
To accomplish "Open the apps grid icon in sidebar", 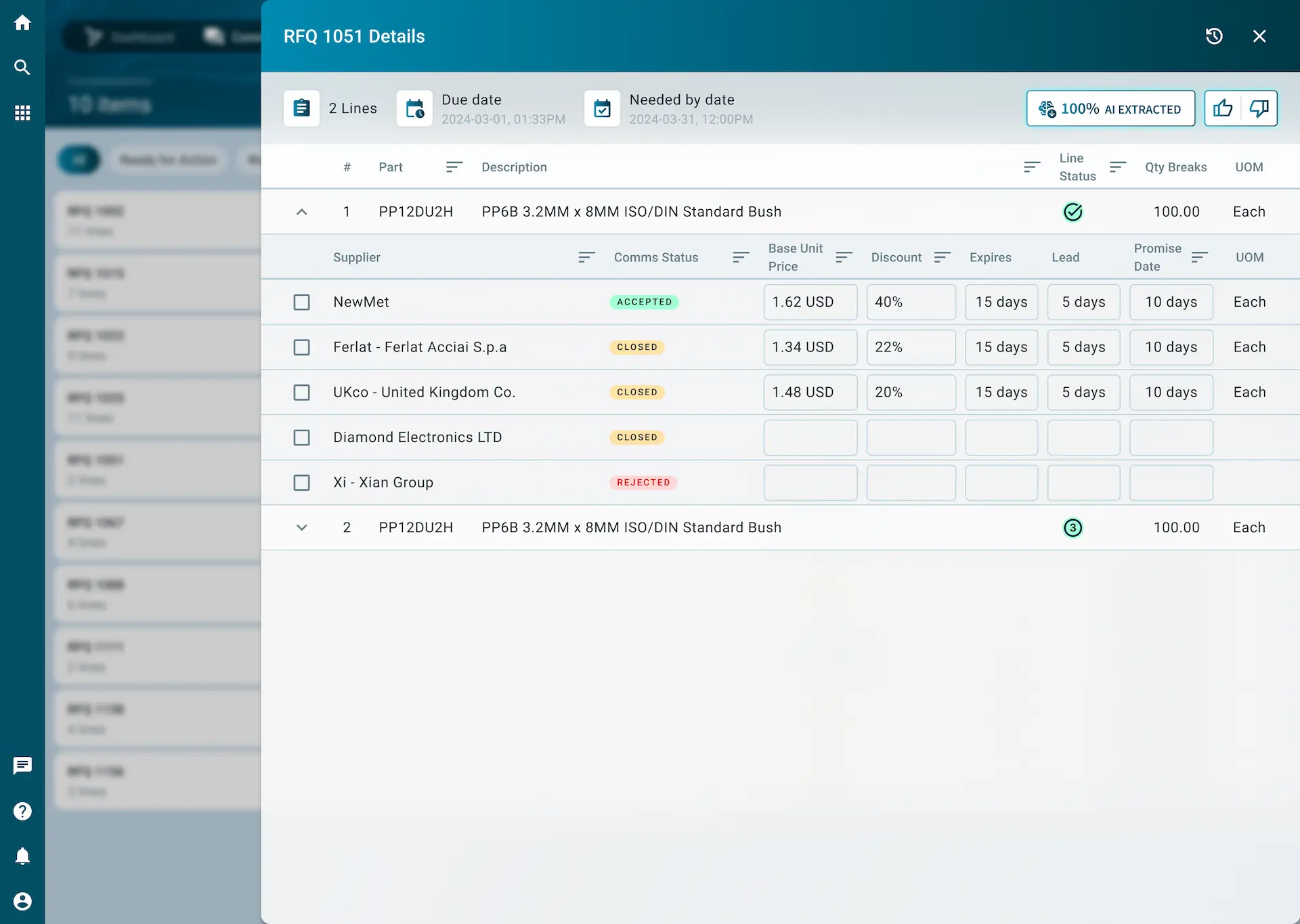I will tap(22, 112).
